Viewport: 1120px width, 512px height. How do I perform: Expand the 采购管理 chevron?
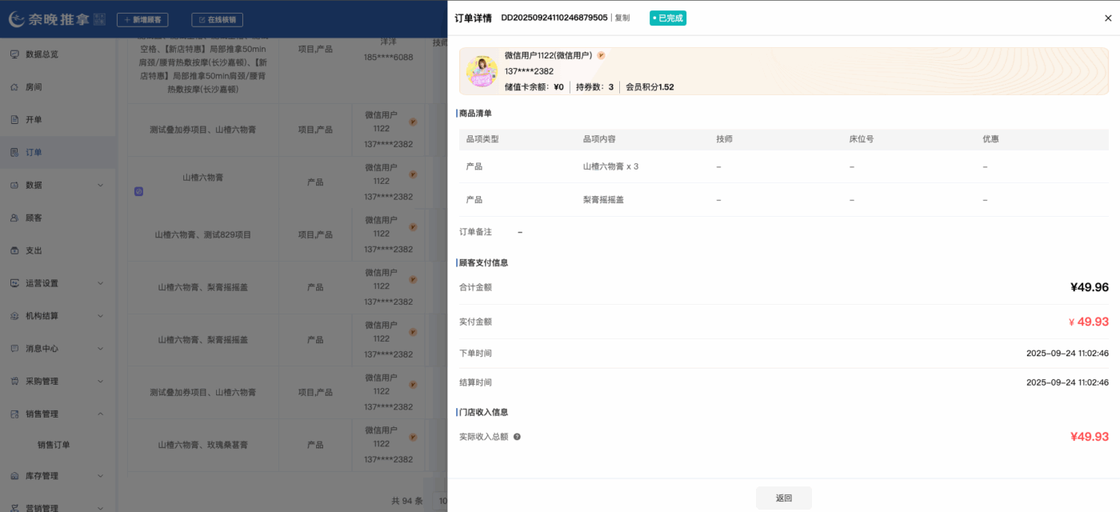tap(100, 381)
